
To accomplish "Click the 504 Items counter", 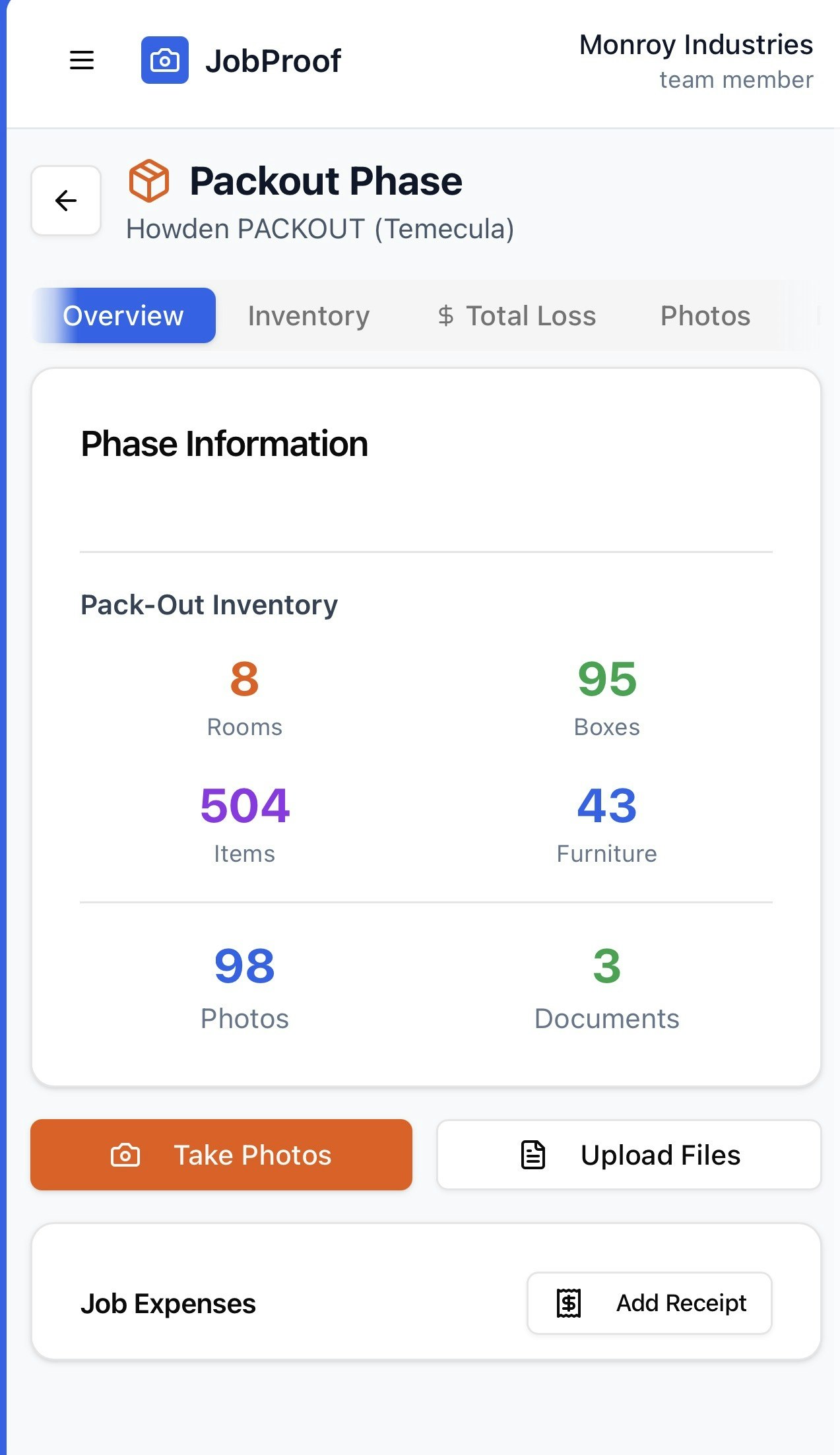I will point(245,822).
